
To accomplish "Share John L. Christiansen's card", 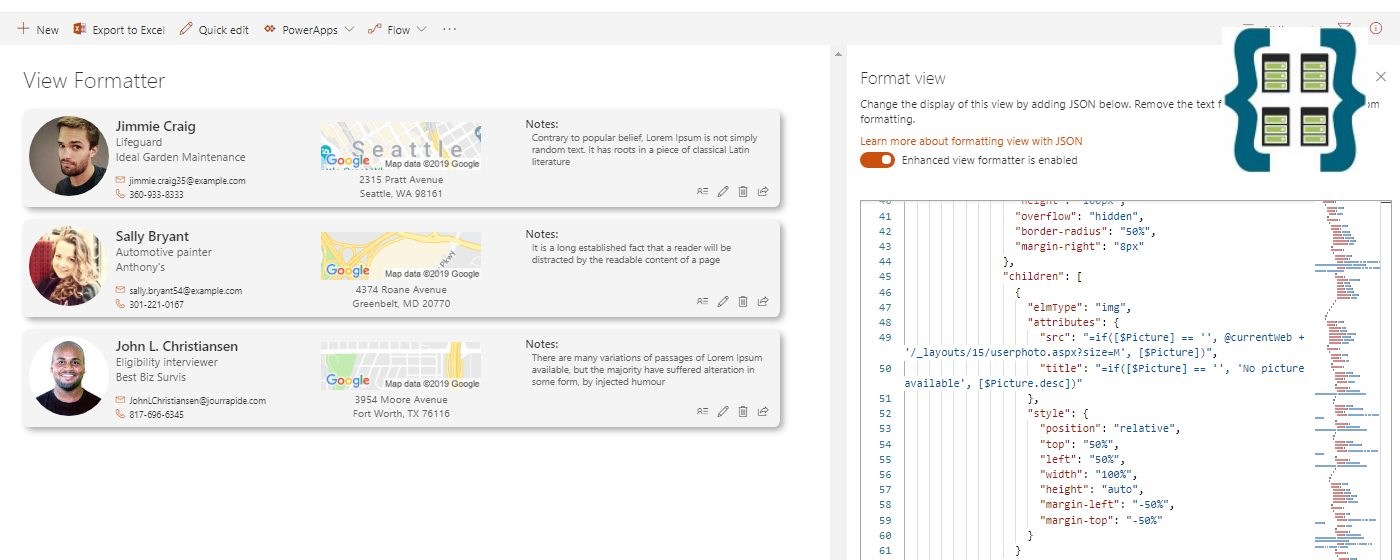I will [763, 411].
